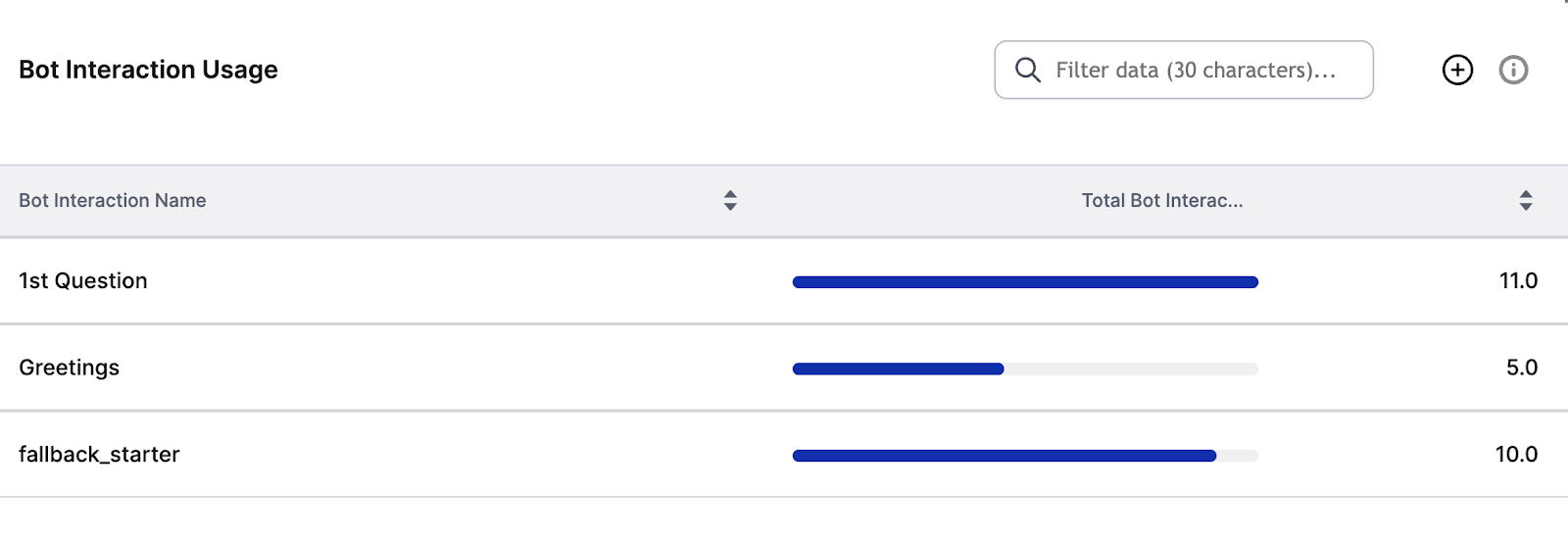The height and width of the screenshot is (541, 1568).
Task: Click the fallback_starter usage bar
Action: (1004, 456)
